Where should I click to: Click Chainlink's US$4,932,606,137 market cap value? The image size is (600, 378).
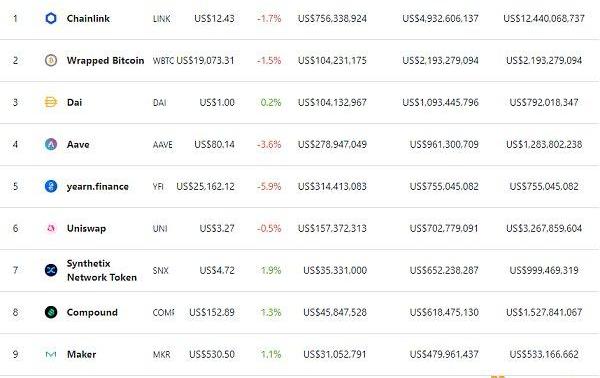pyautogui.click(x=440, y=18)
